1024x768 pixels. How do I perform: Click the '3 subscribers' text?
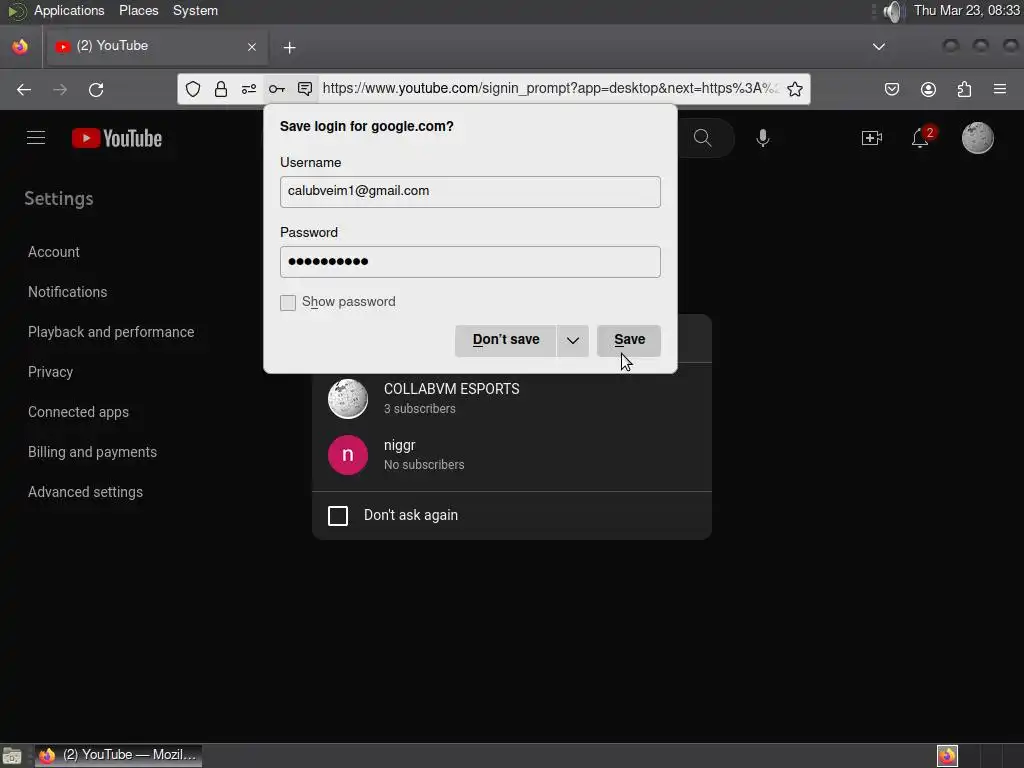[x=420, y=409]
